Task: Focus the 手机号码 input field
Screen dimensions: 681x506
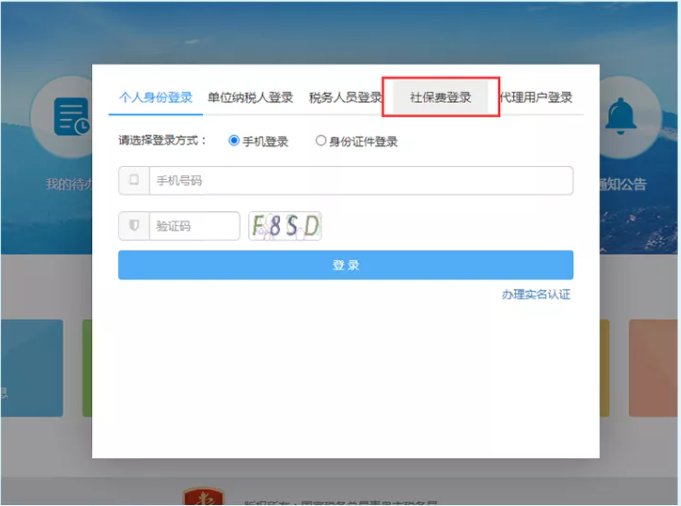Action: 360,181
